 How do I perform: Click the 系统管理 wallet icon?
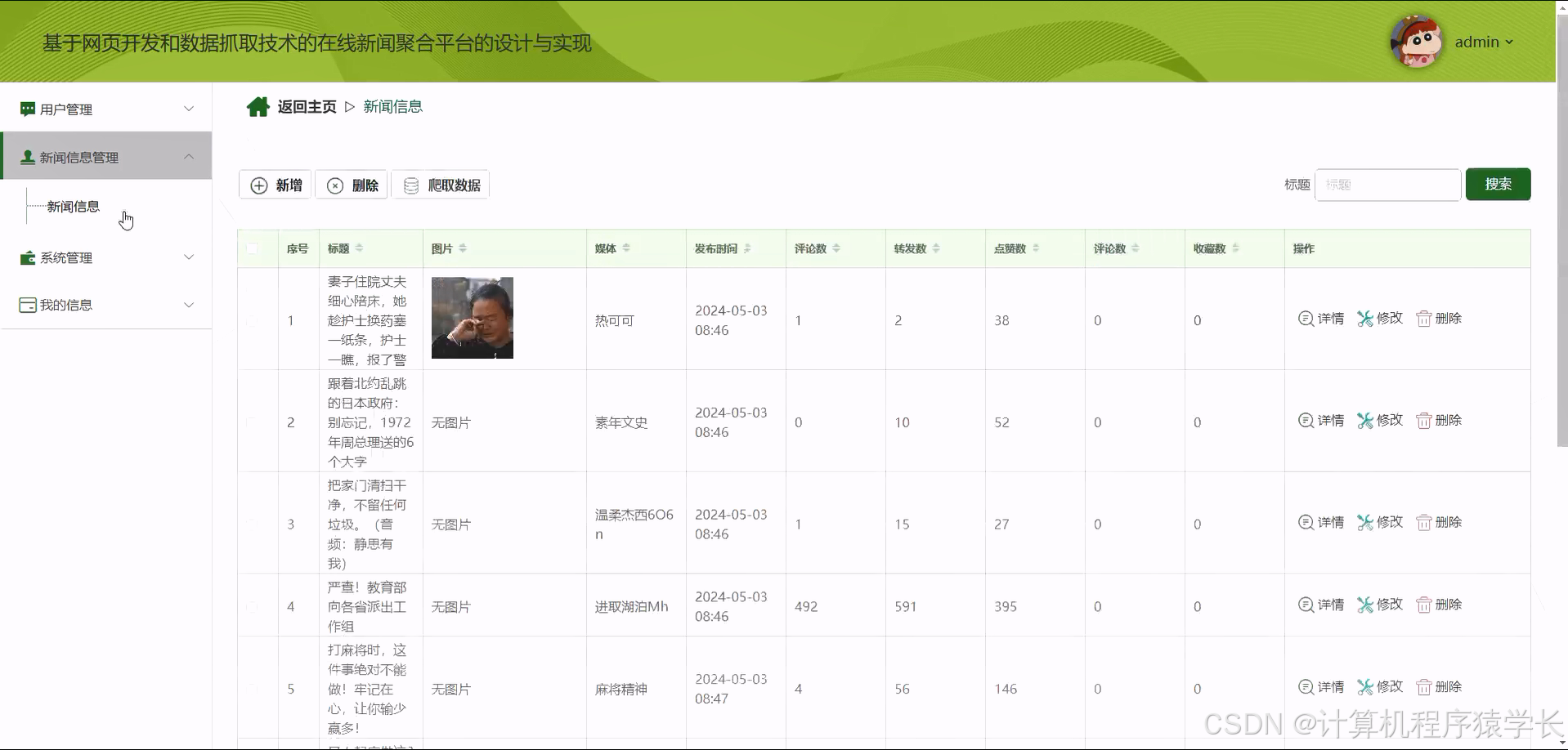(x=28, y=257)
